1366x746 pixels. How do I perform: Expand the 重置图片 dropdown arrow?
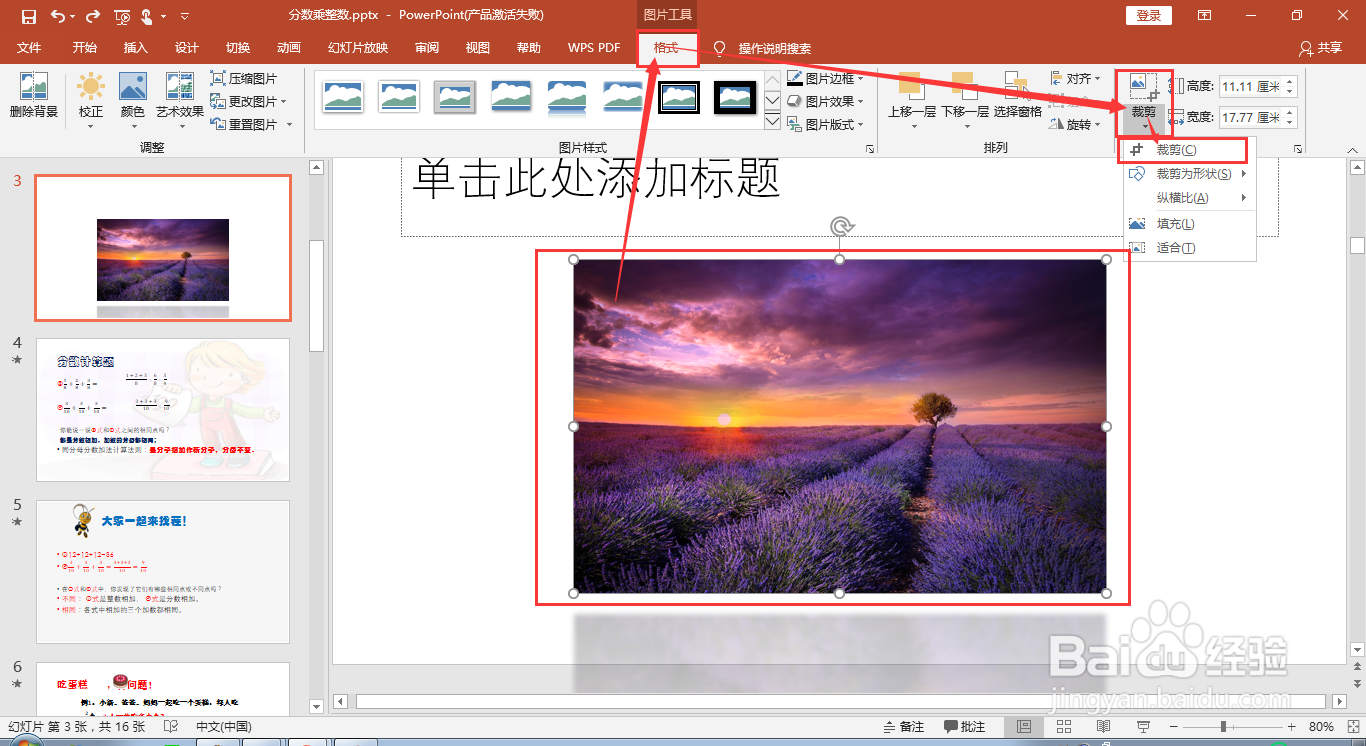(x=290, y=124)
